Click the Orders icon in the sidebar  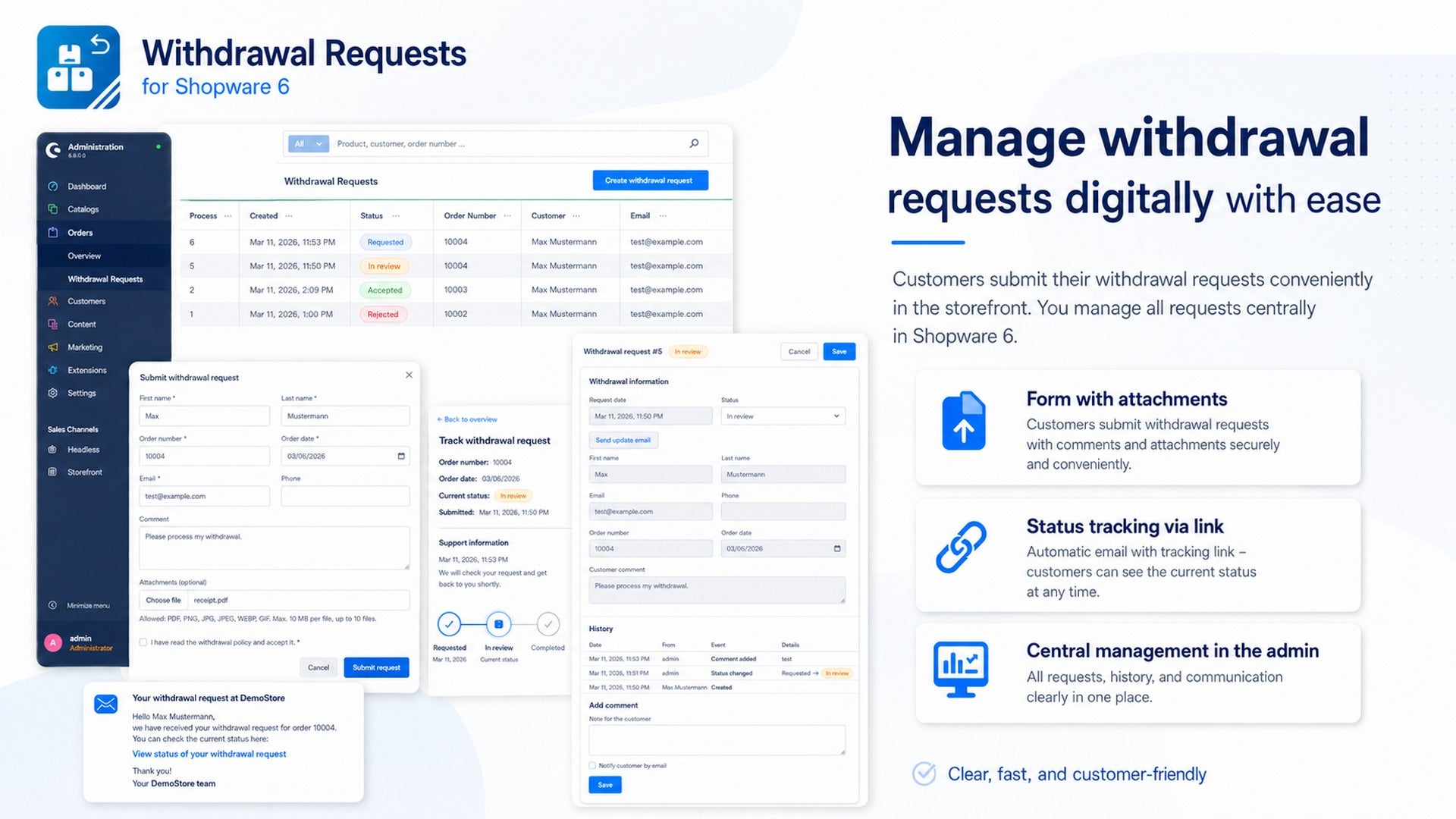pos(53,233)
